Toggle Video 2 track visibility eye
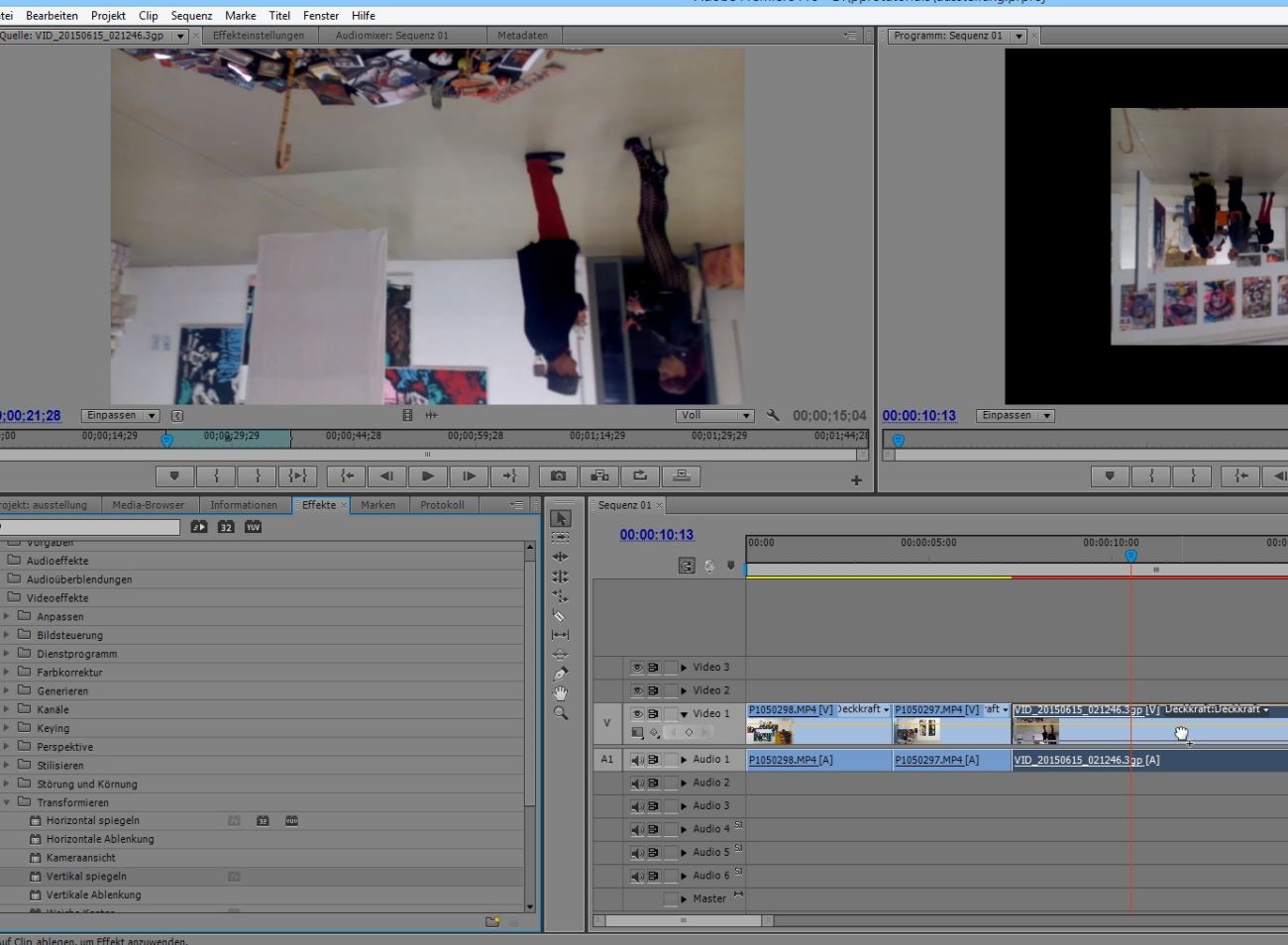 coord(637,690)
